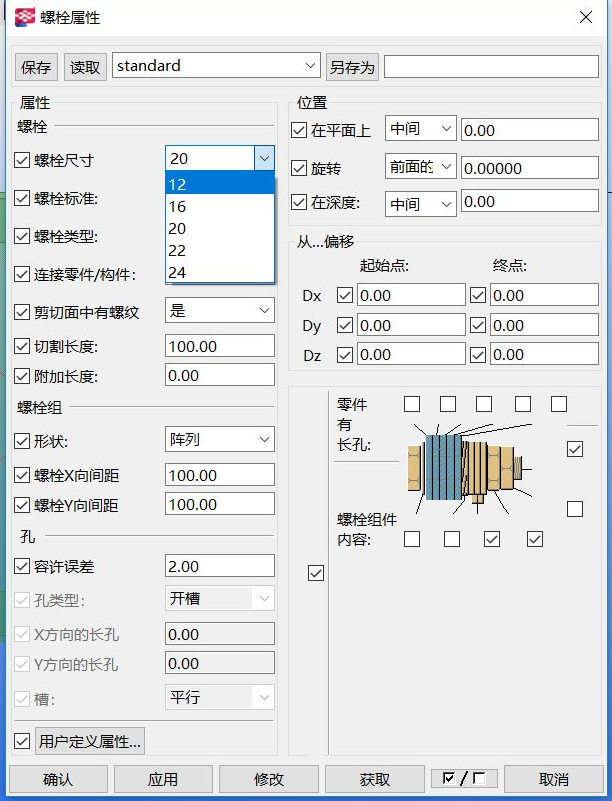The height and width of the screenshot is (801, 612).
Task: Toggle 用户定义属性 checkbox
Action: point(21,741)
